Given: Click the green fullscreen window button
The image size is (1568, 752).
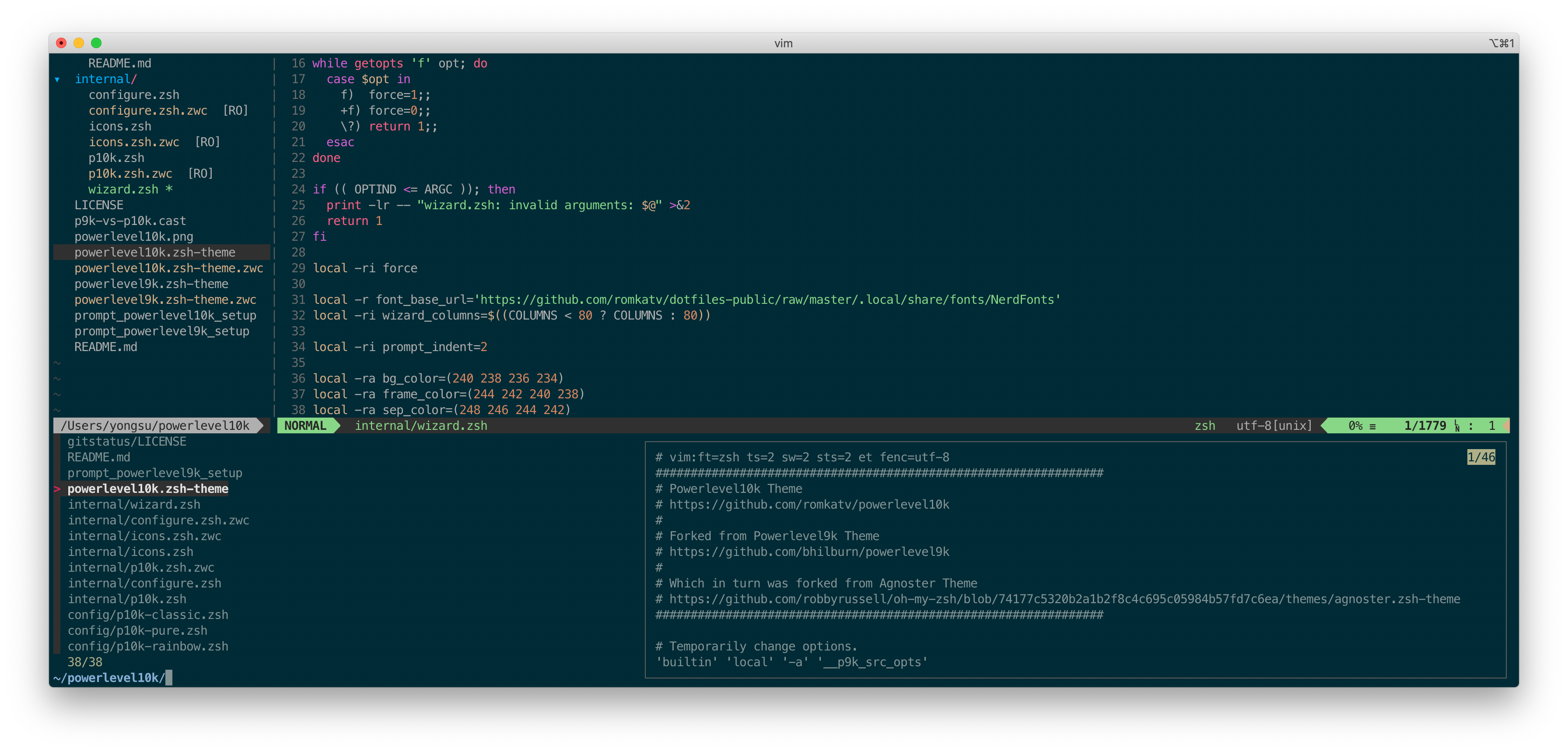Looking at the screenshot, I should 96,42.
